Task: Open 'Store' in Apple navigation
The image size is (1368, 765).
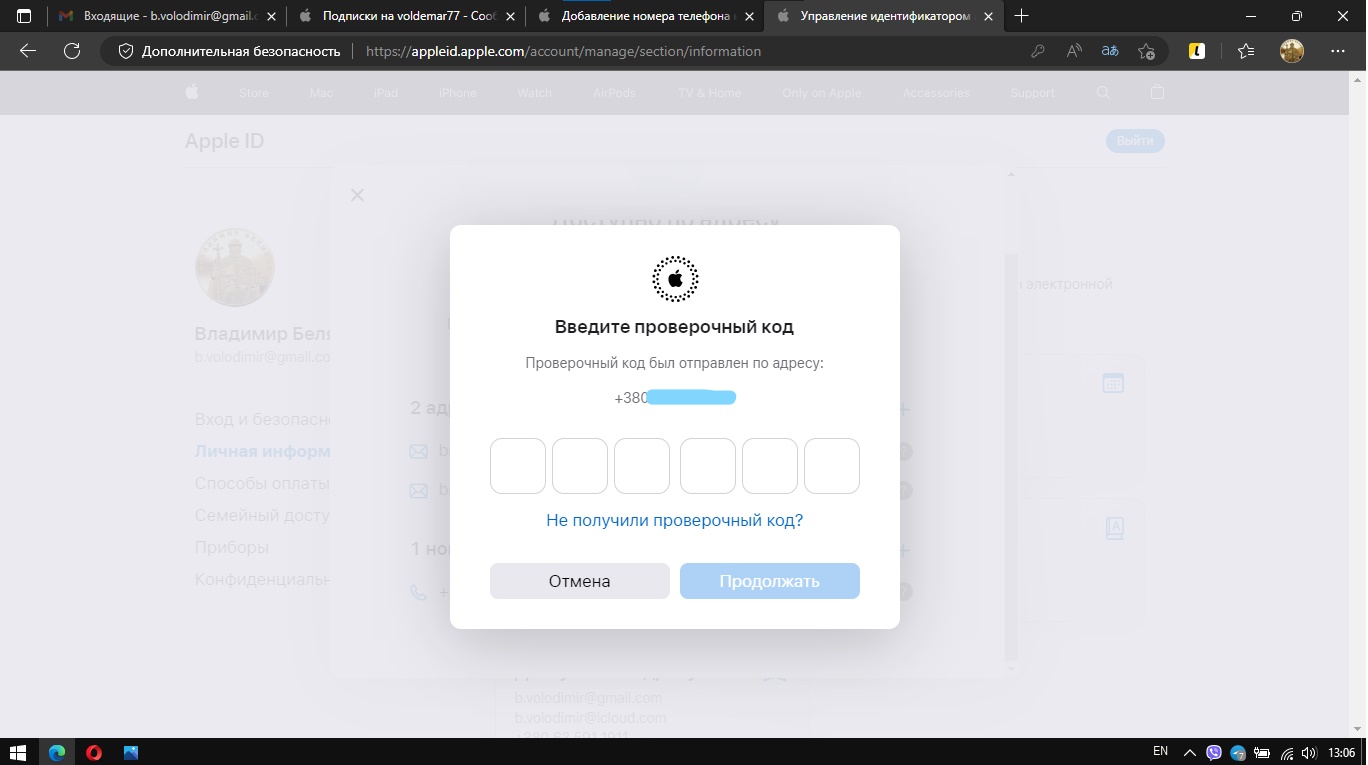Action: tap(254, 93)
